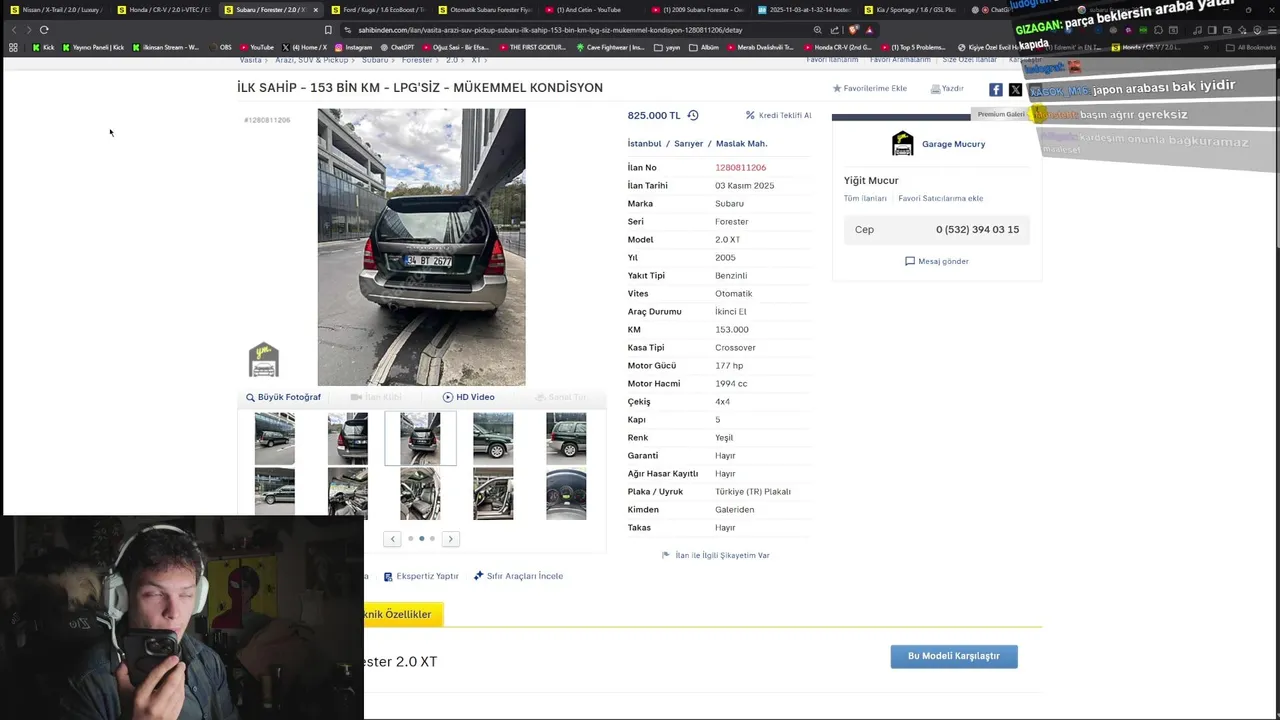Switch to Otomatik Subaru Forester tab
The height and width of the screenshot is (720, 1280).
tap(485, 9)
